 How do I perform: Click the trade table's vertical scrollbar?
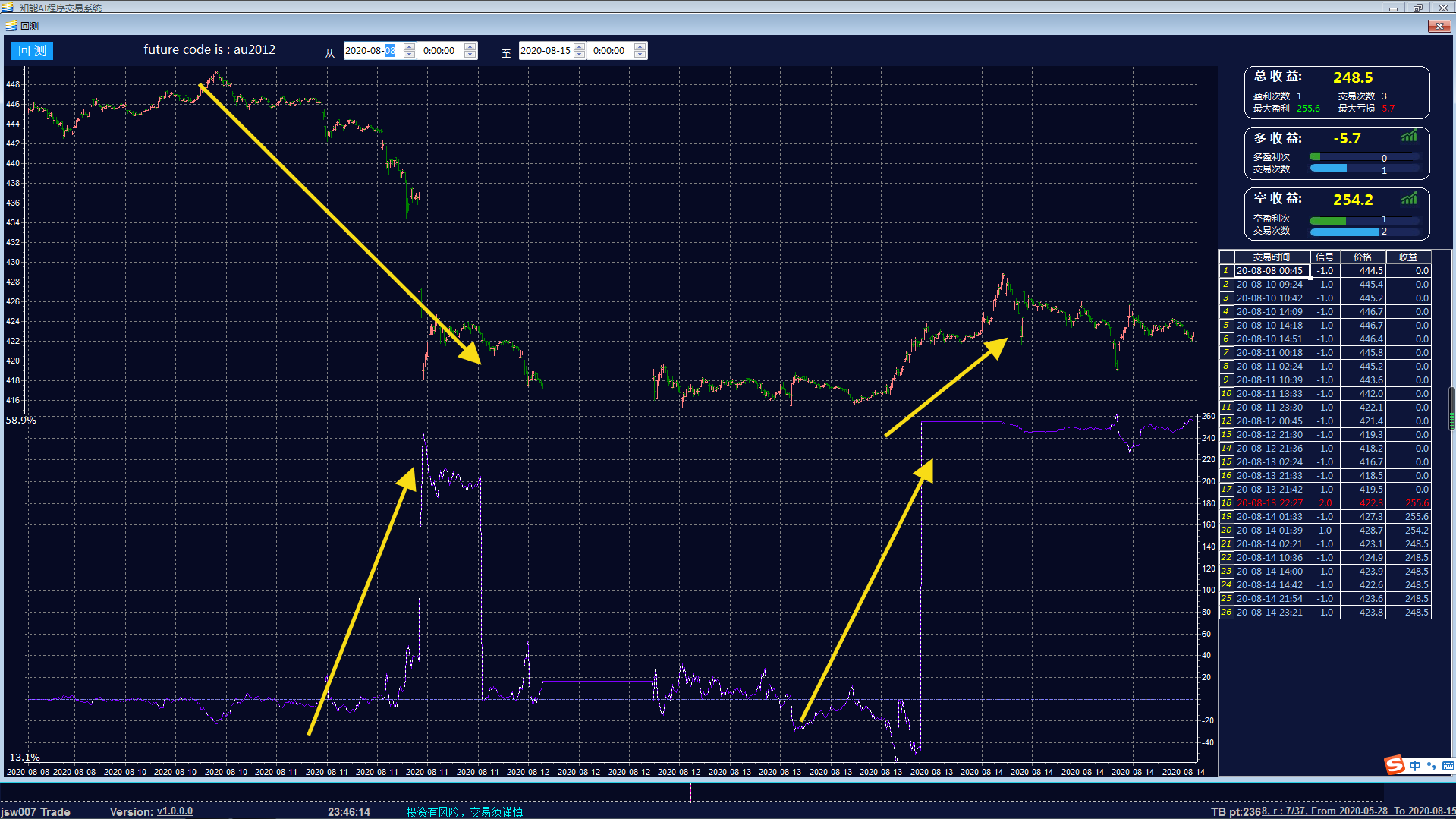pyautogui.click(x=1451, y=408)
